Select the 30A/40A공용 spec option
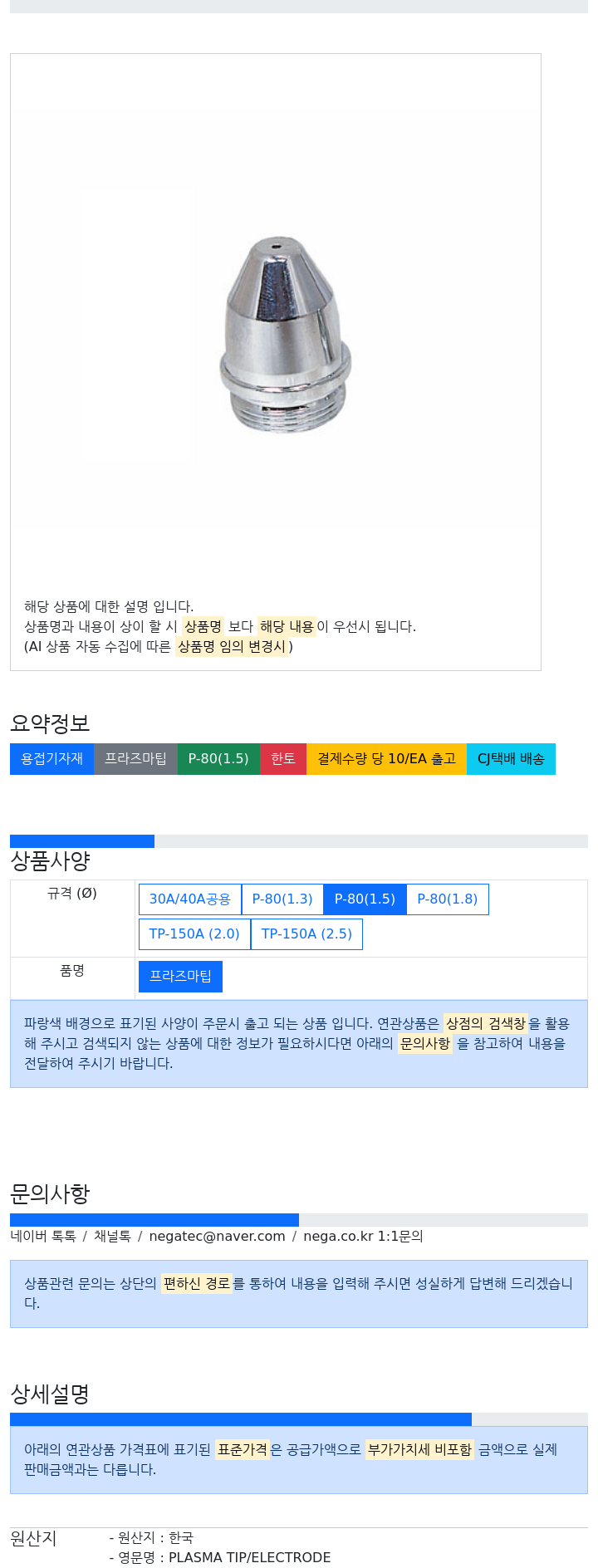 click(x=189, y=899)
